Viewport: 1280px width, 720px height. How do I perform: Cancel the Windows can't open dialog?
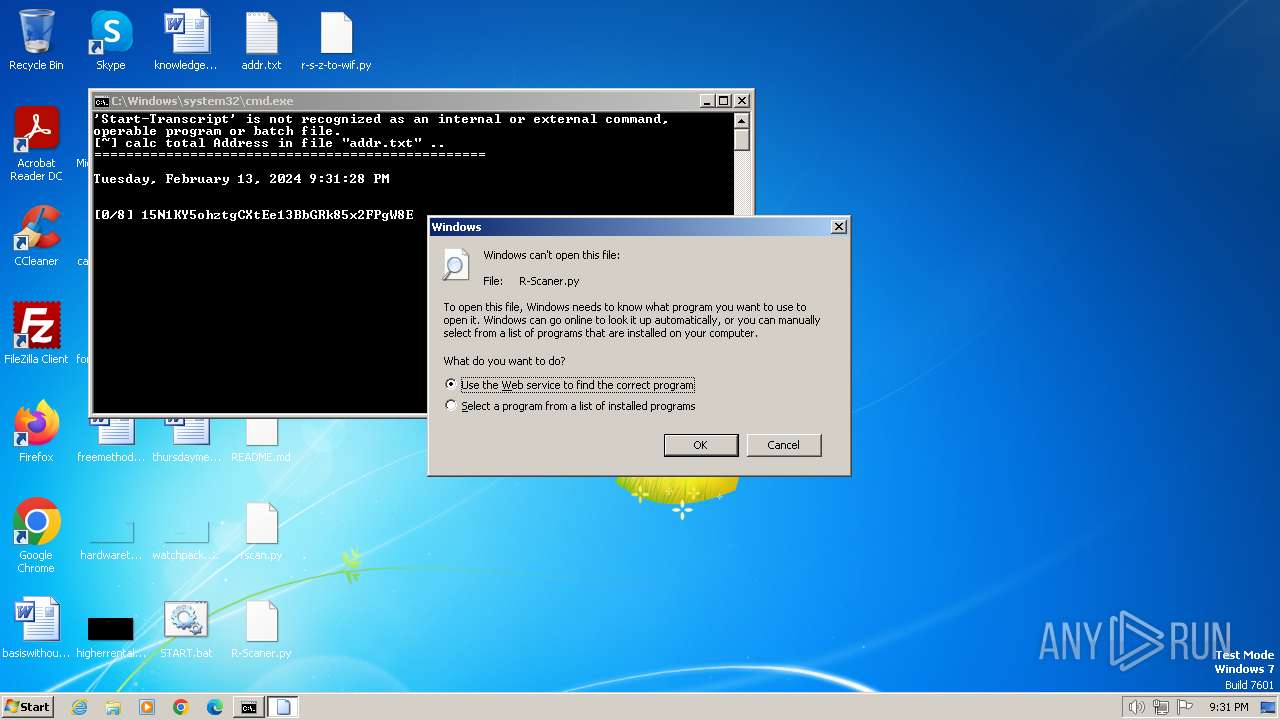coord(784,445)
